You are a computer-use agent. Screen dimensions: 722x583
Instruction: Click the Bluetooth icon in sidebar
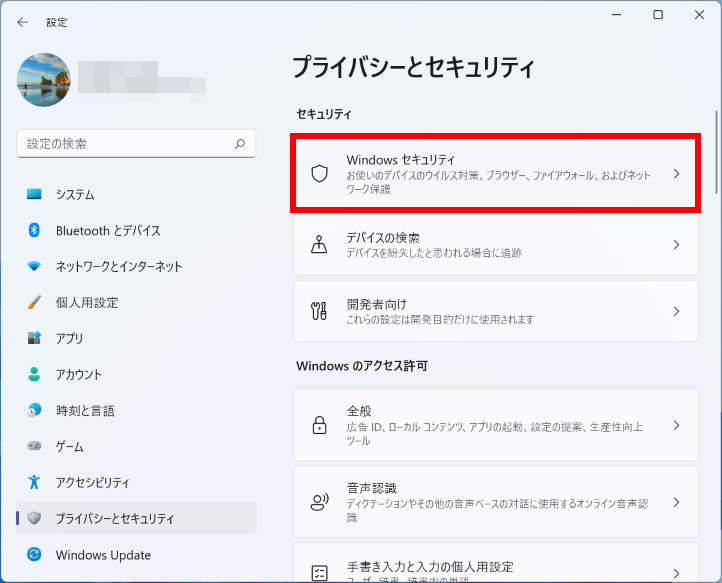(34, 230)
